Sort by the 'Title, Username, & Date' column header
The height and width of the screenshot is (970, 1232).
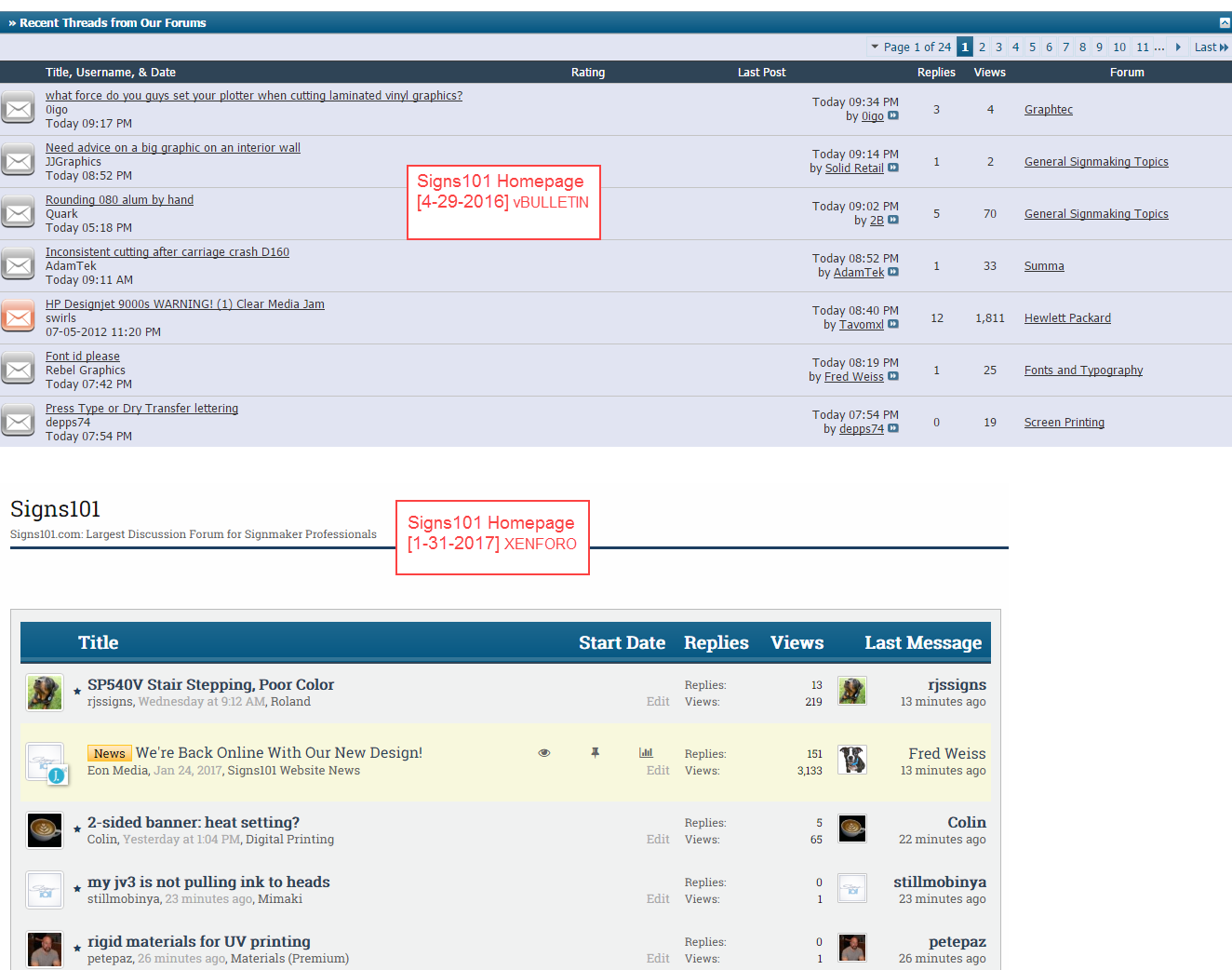click(111, 72)
